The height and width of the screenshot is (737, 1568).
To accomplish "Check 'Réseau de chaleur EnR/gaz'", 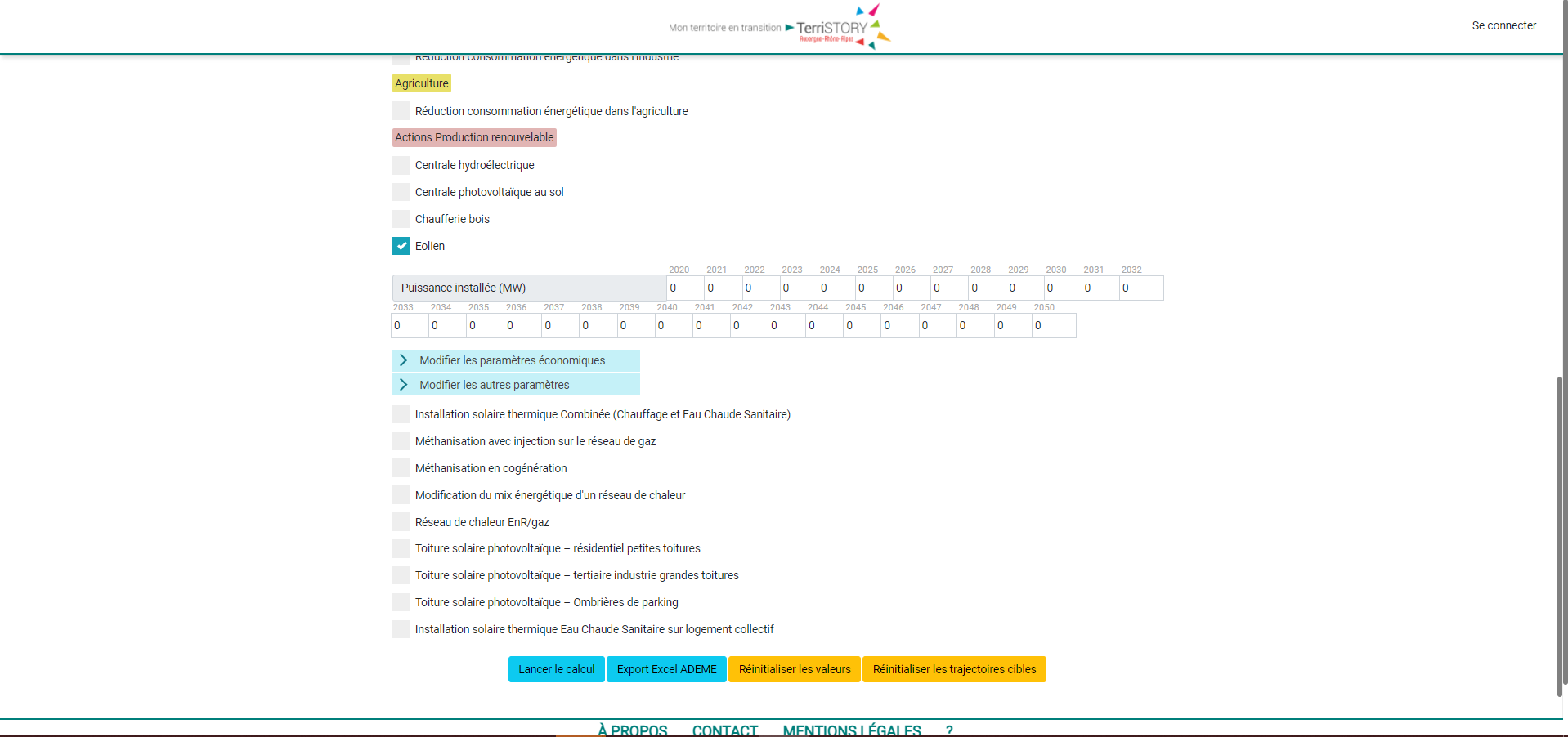I will [401, 522].
